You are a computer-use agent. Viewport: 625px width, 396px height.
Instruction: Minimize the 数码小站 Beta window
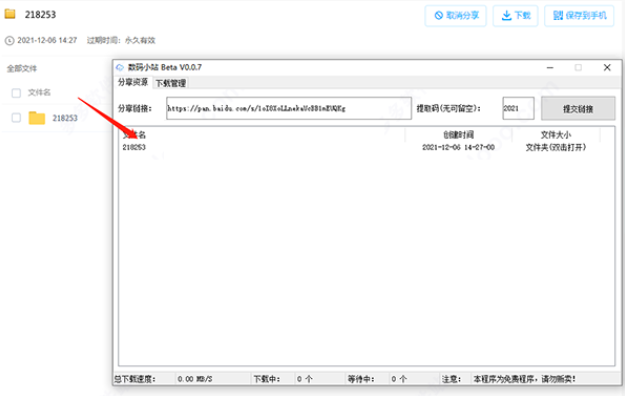550,68
